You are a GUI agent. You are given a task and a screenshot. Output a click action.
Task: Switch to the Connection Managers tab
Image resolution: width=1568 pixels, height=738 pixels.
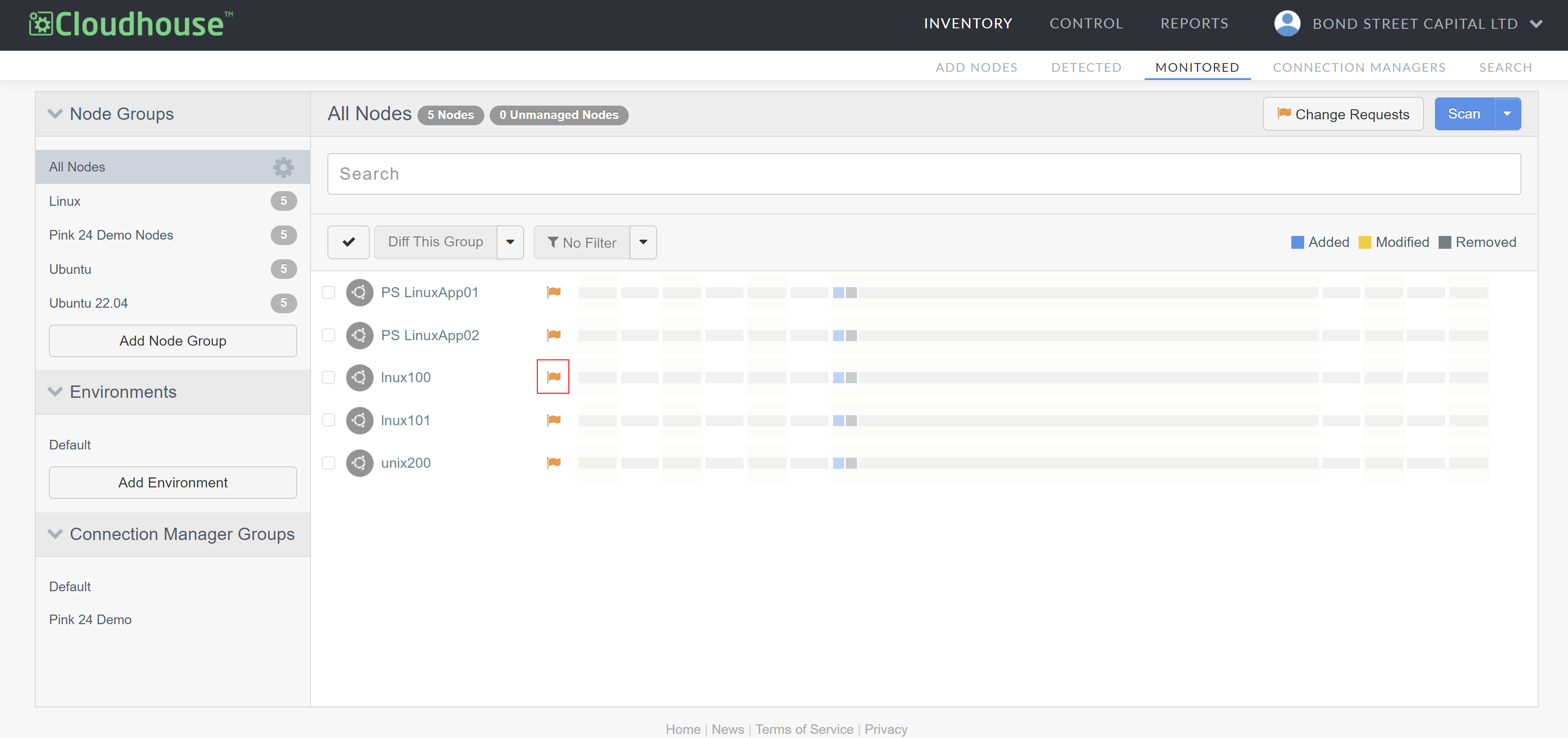click(x=1359, y=68)
